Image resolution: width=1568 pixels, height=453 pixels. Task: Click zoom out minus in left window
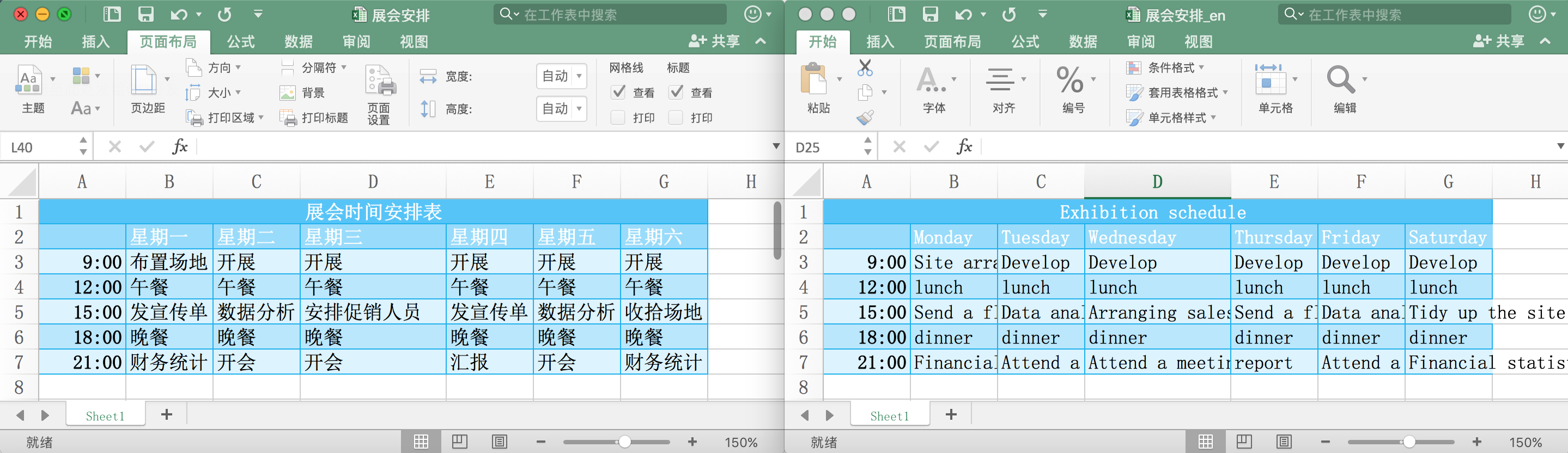(540, 442)
